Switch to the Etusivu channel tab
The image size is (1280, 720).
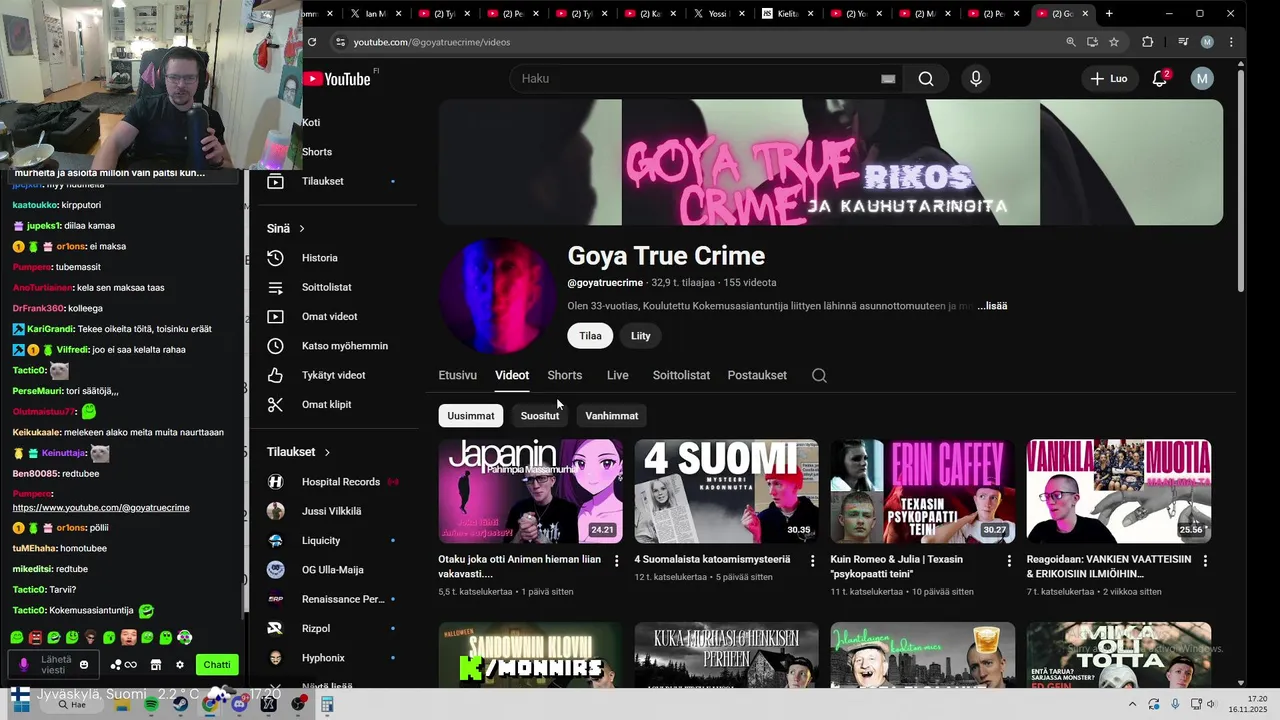[457, 375]
